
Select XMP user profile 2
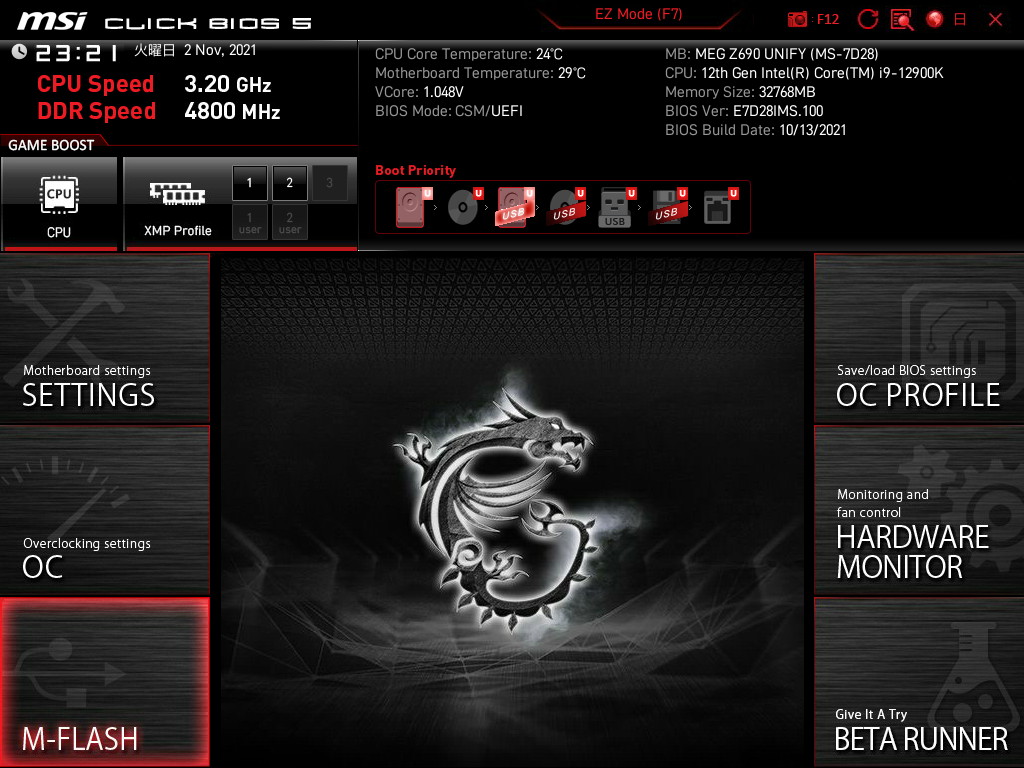(x=289, y=223)
